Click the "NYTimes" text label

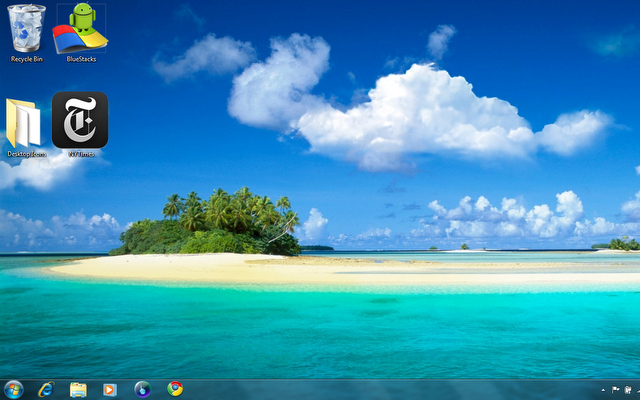click(x=80, y=154)
